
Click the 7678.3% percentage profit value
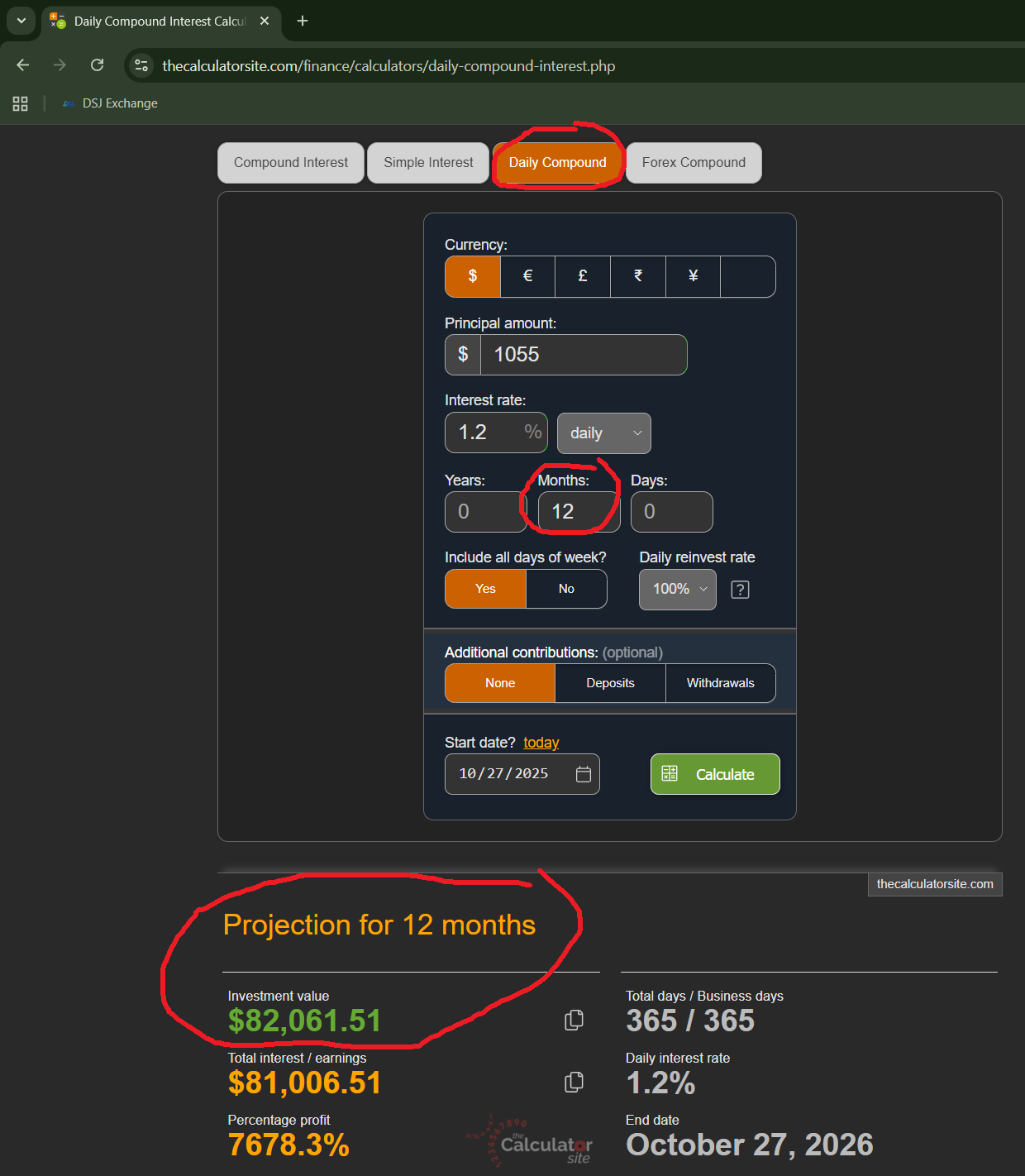(288, 1145)
